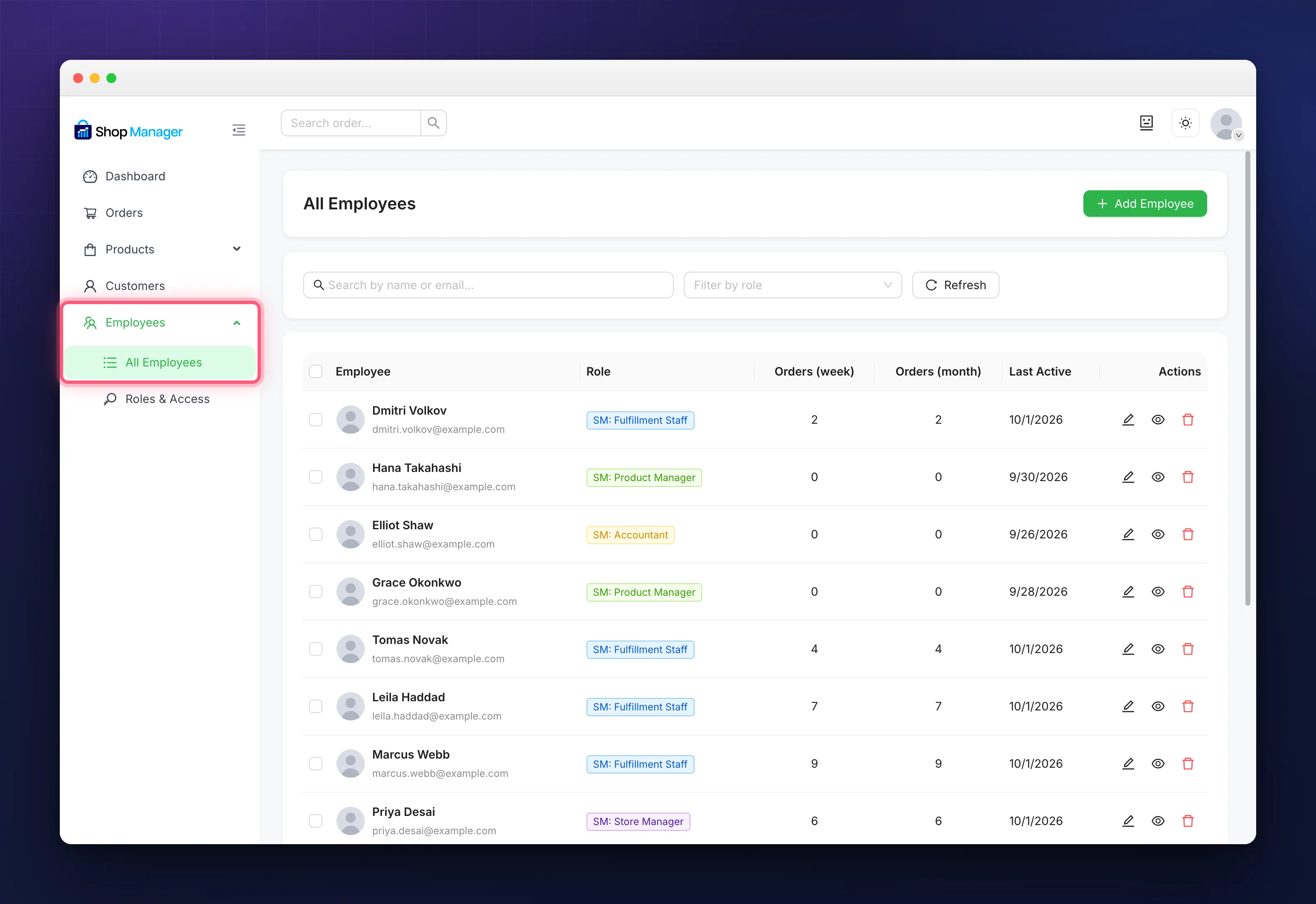This screenshot has height=904, width=1316.
Task: Collapse the Employees submenu chevron
Action: tap(237, 323)
